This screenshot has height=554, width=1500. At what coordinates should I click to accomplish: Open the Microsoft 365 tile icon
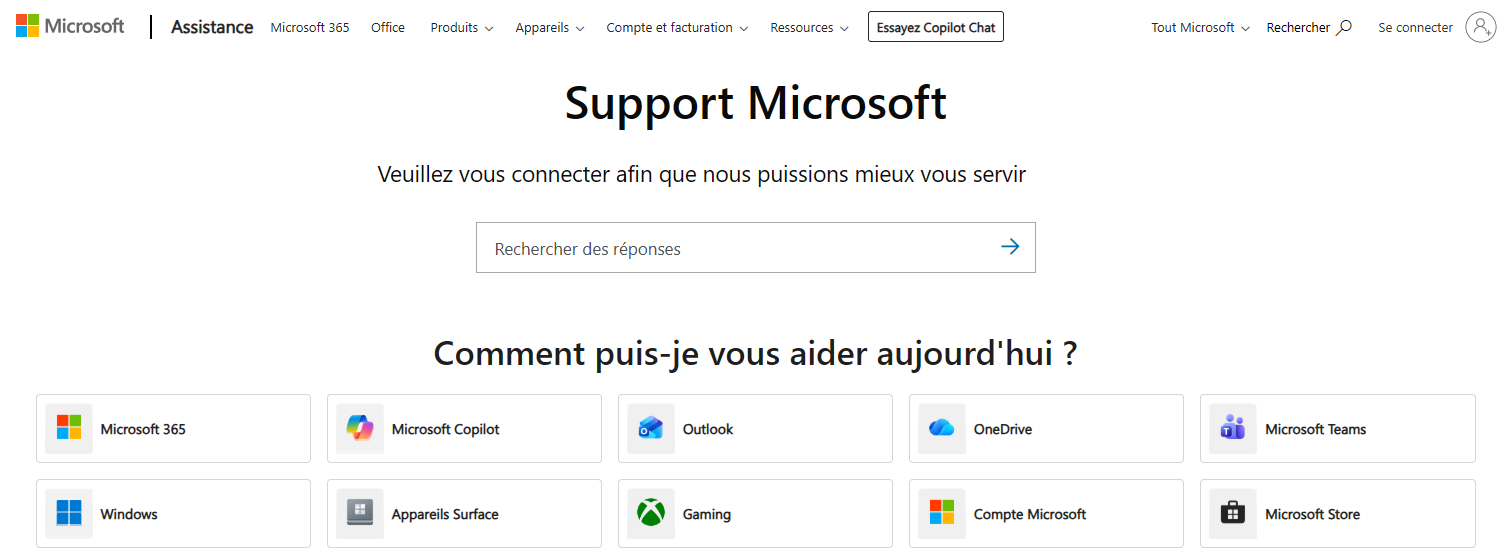click(x=69, y=428)
